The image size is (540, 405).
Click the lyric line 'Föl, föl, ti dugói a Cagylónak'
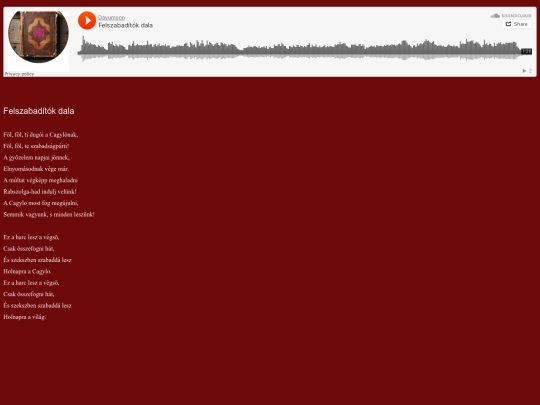pos(41,135)
